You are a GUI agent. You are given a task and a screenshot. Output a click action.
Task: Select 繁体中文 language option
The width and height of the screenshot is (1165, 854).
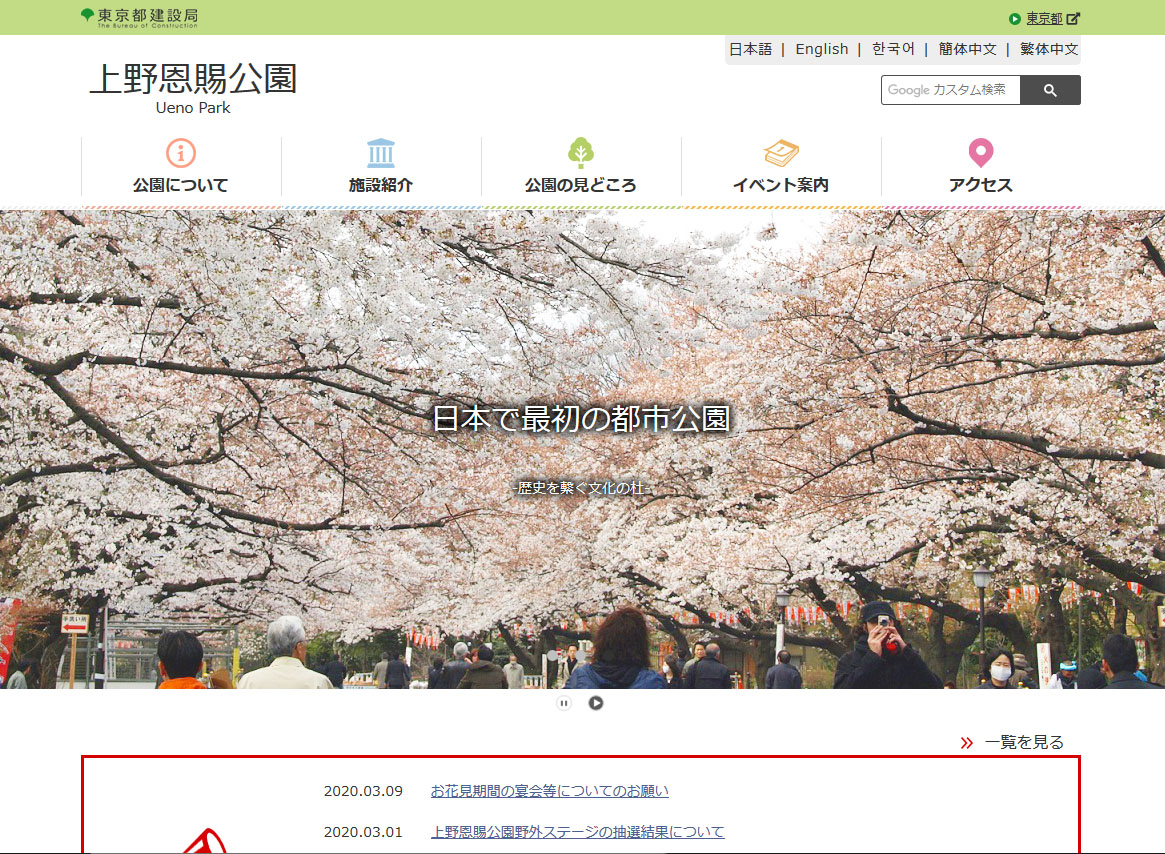point(1049,49)
